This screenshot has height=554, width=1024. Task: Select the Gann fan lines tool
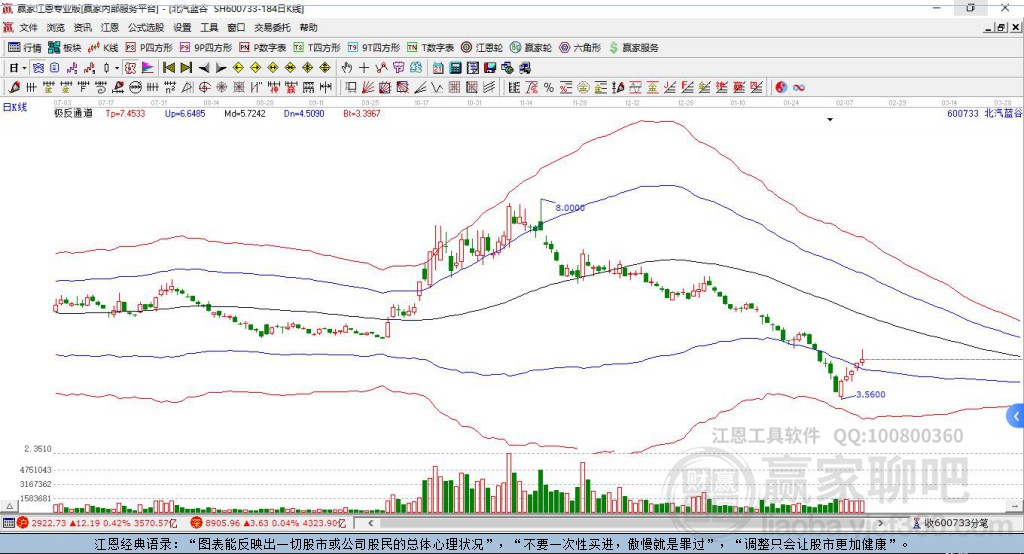pyautogui.click(x=368, y=88)
